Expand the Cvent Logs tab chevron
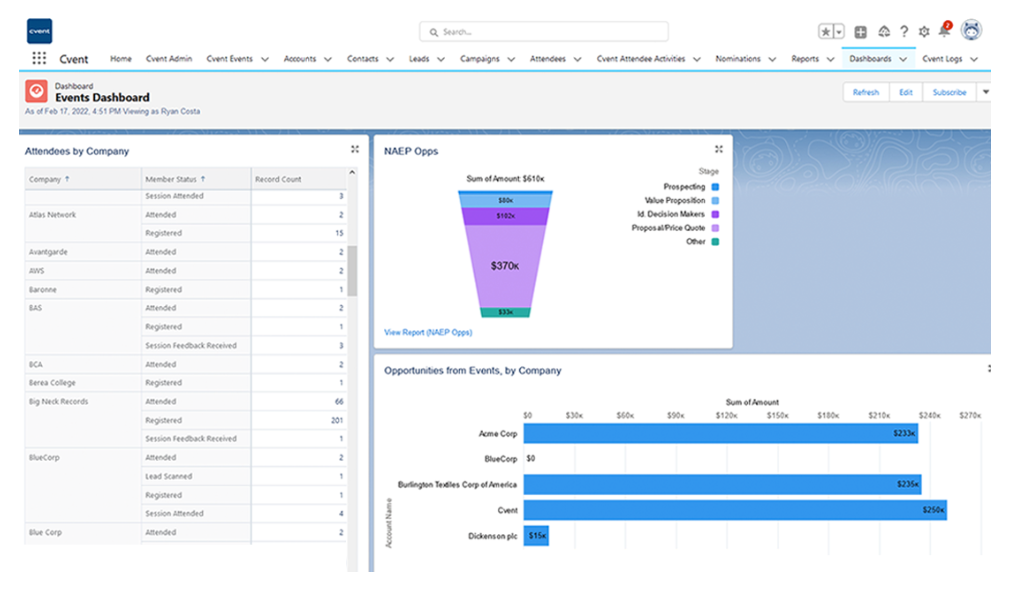 point(974,59)
